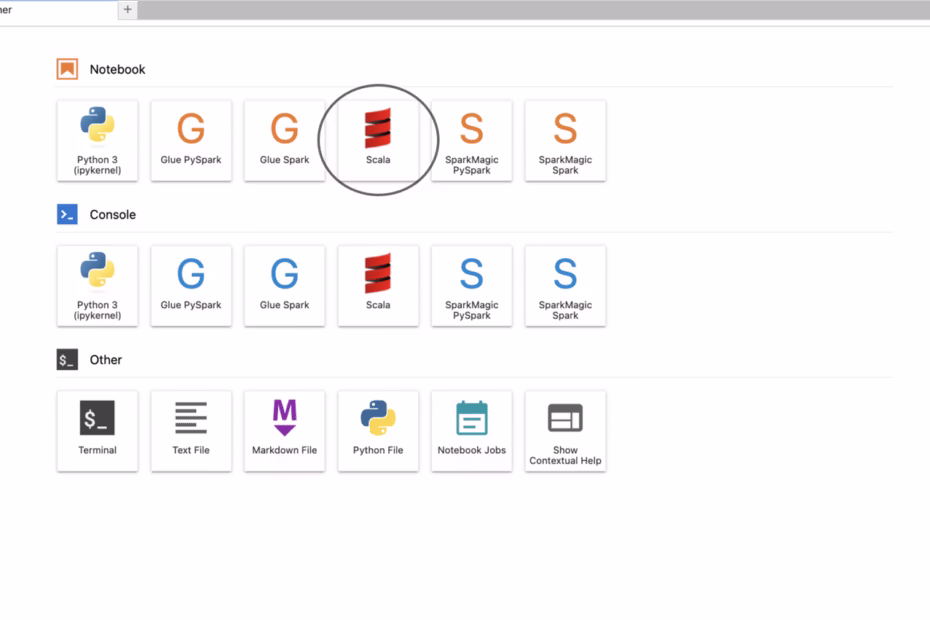
Task: Launch Glue PySpark notebook
Action: [191, 140]
